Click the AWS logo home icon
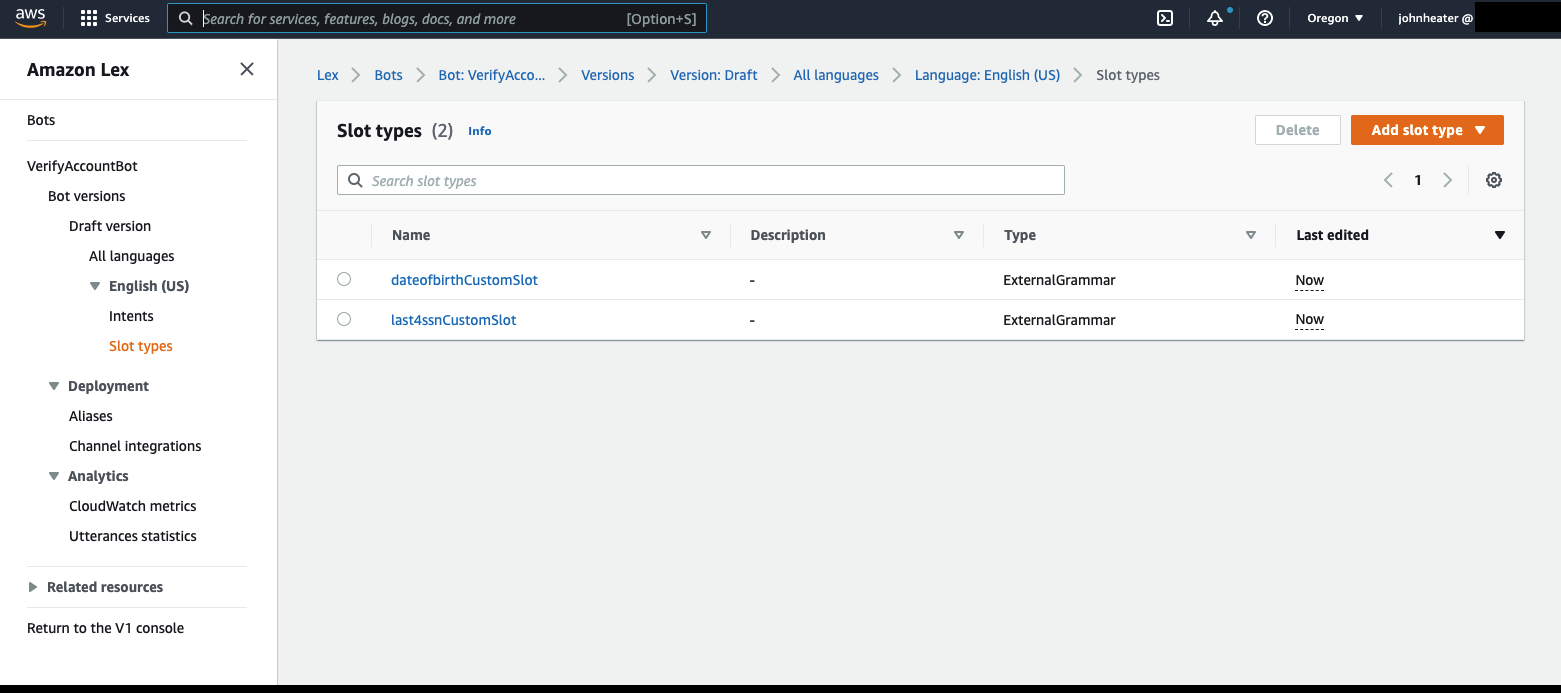1561x693 pixels. (x=30, y=18)
